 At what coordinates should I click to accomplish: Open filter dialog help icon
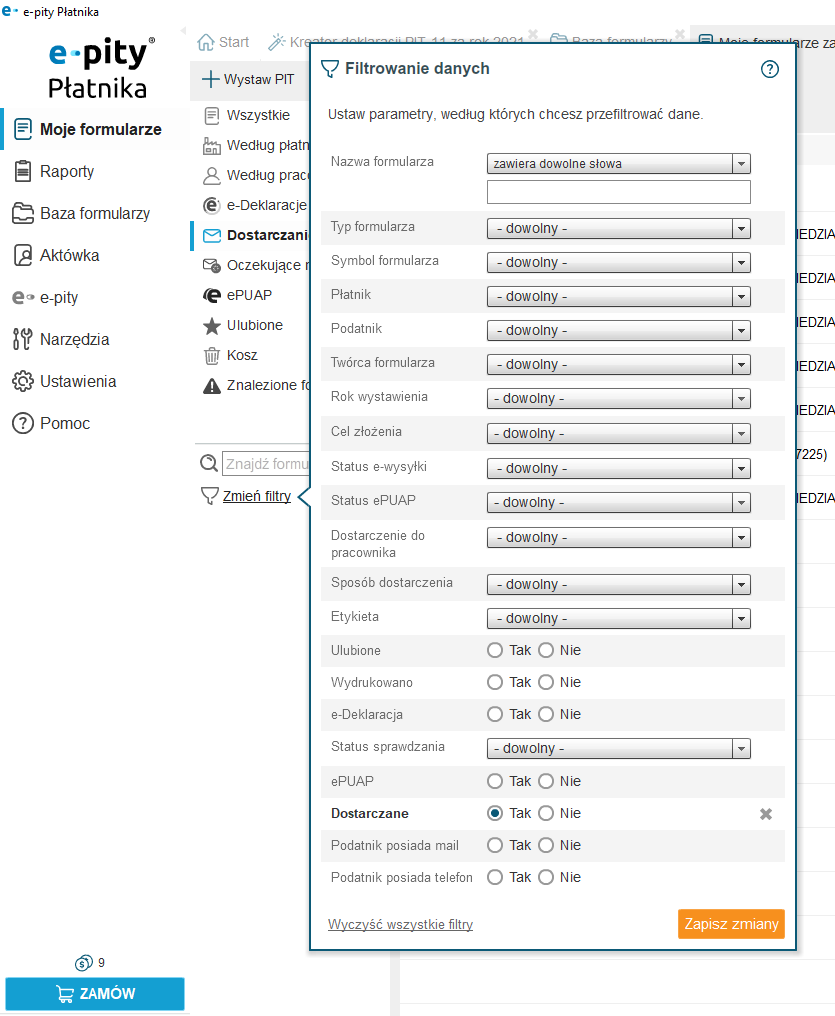770,69
